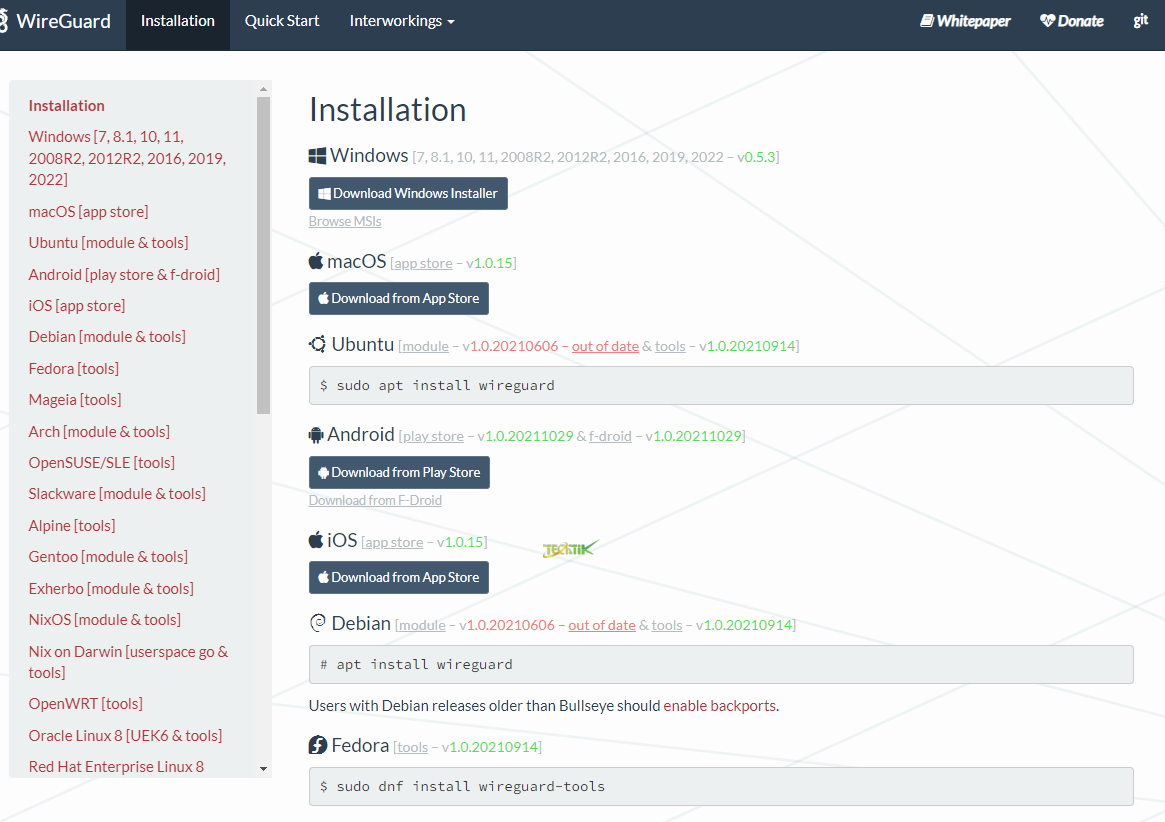The width and height of the screenshot is (1165, 822).
Task: Select Nix on Darwin in sidebar
Action: click(129, 661)
